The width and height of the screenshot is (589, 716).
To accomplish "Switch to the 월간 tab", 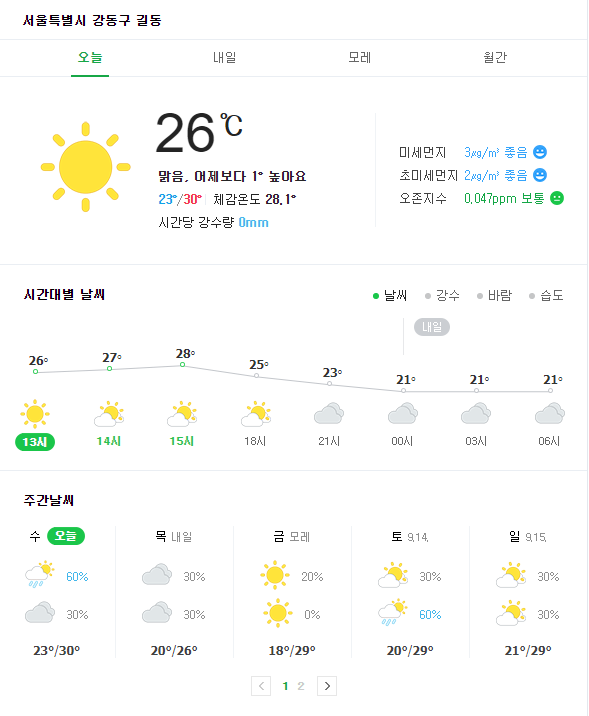I will point(495,58).
